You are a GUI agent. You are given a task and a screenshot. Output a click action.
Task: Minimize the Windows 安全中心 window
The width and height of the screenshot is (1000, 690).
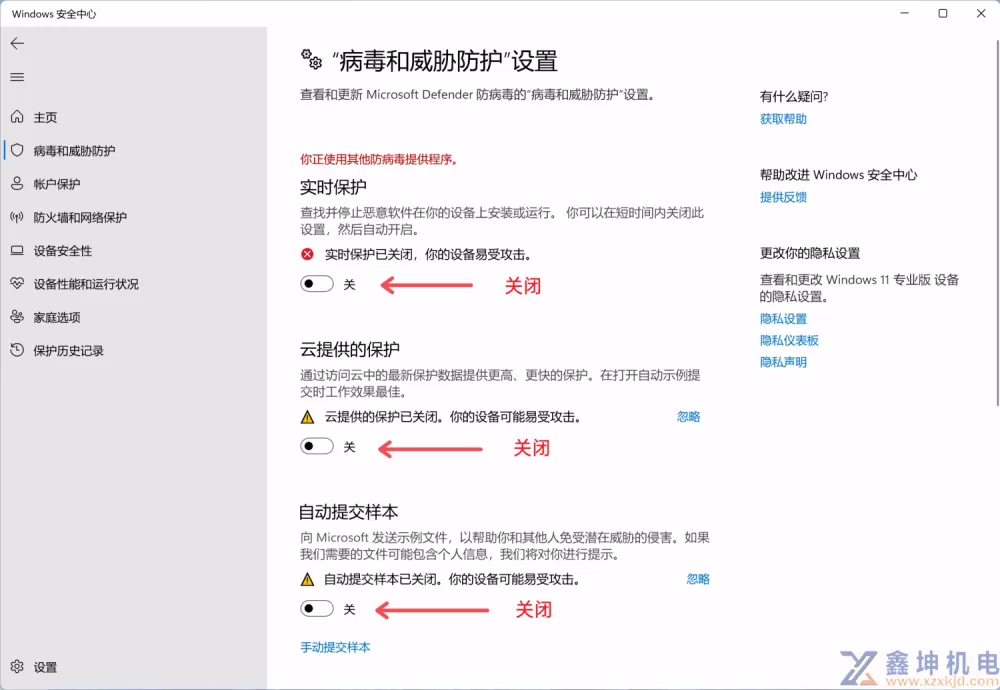click(904, 13)
